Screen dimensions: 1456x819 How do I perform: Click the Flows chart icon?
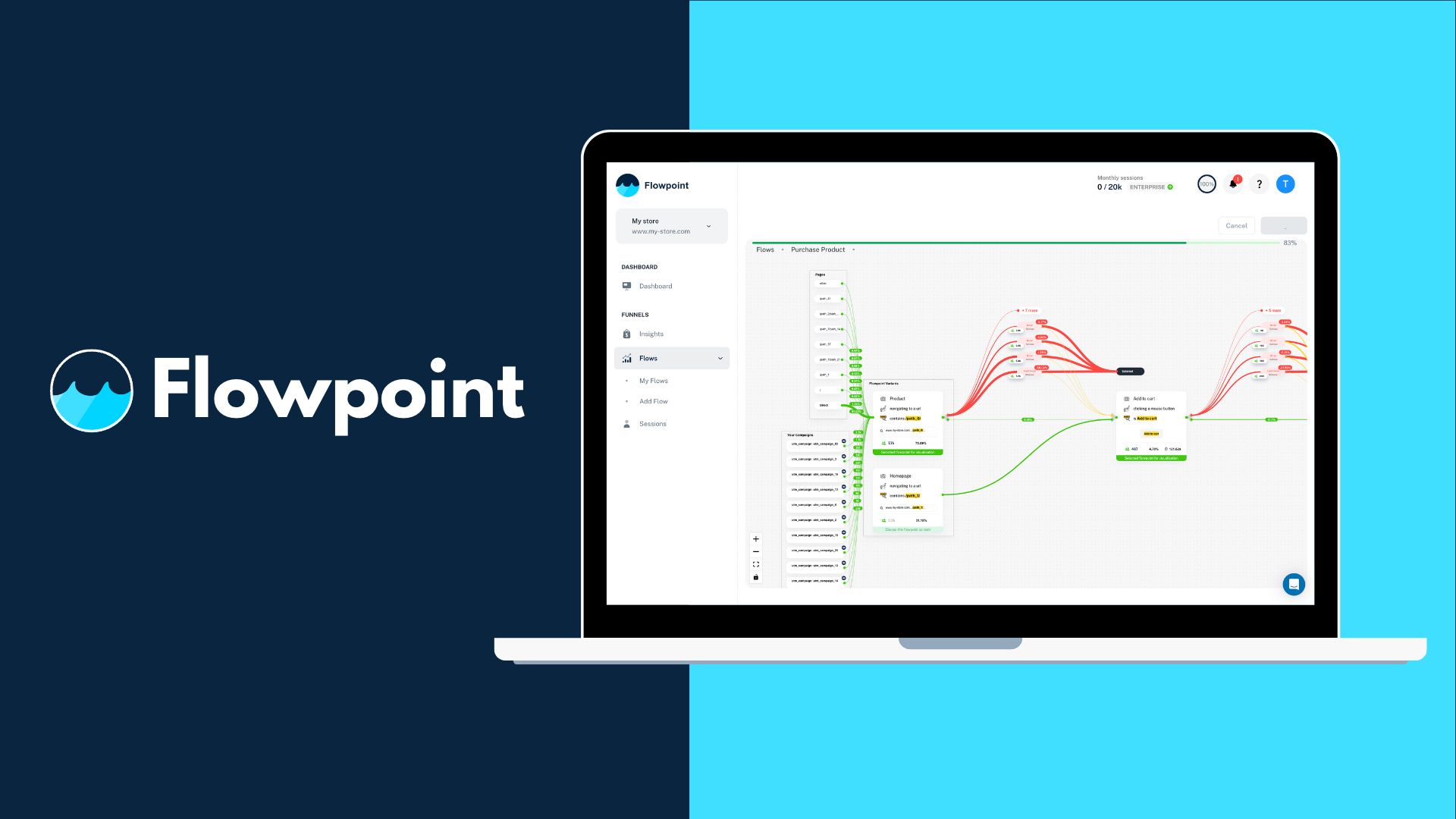coord(627,358)
